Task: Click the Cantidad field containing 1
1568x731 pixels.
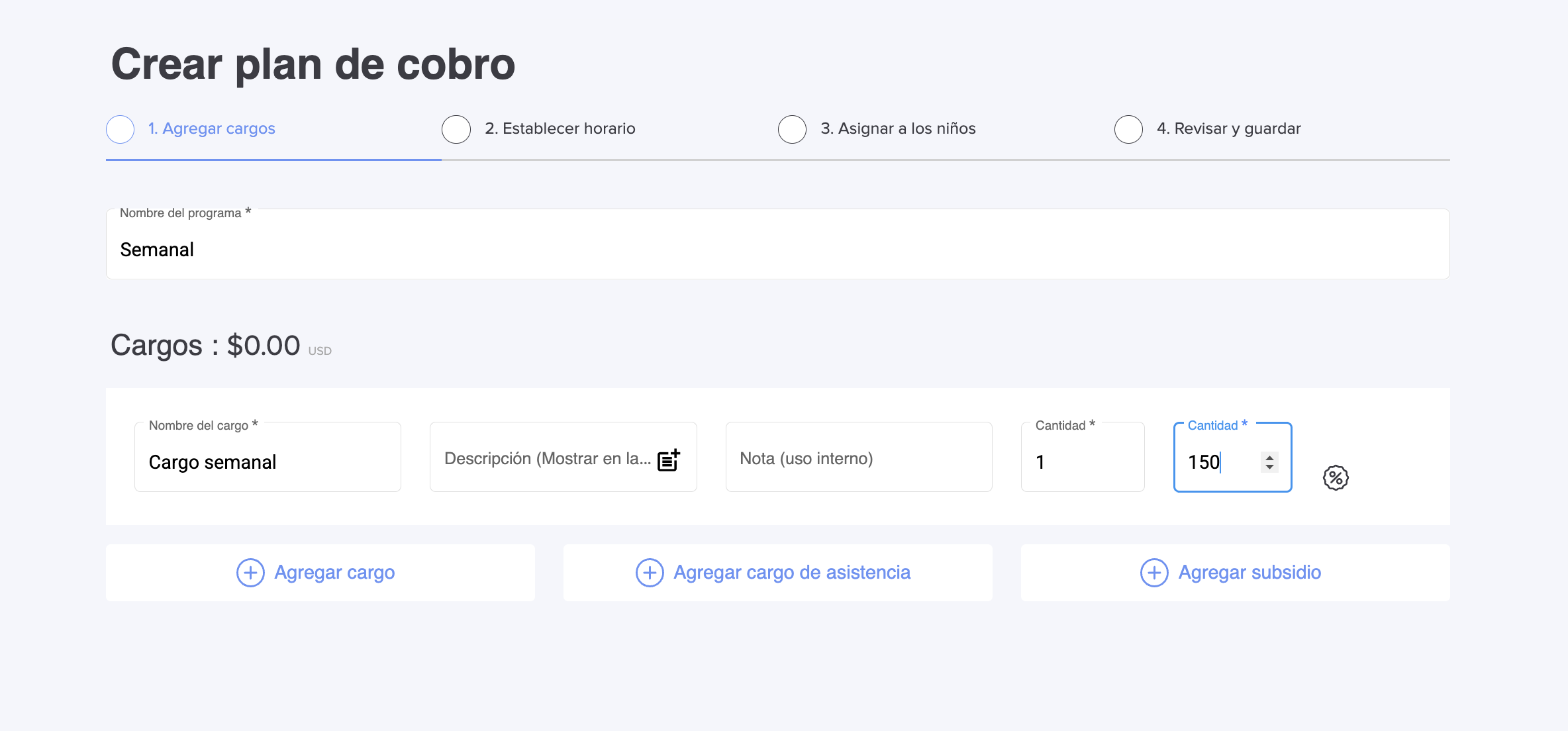Action: pyautogui.click(x=1082, y=462)
